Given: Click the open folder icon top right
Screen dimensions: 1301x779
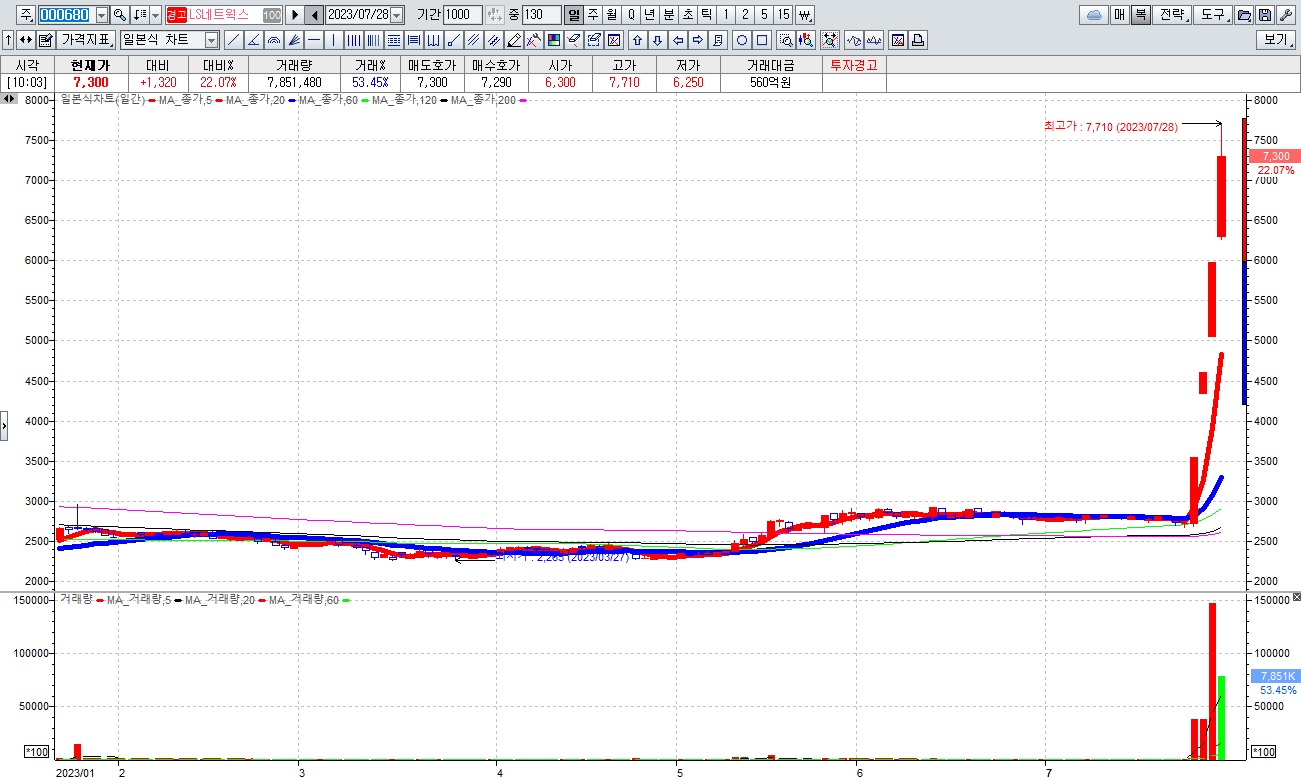Looking at the screenshot, I should [1243, 15].
